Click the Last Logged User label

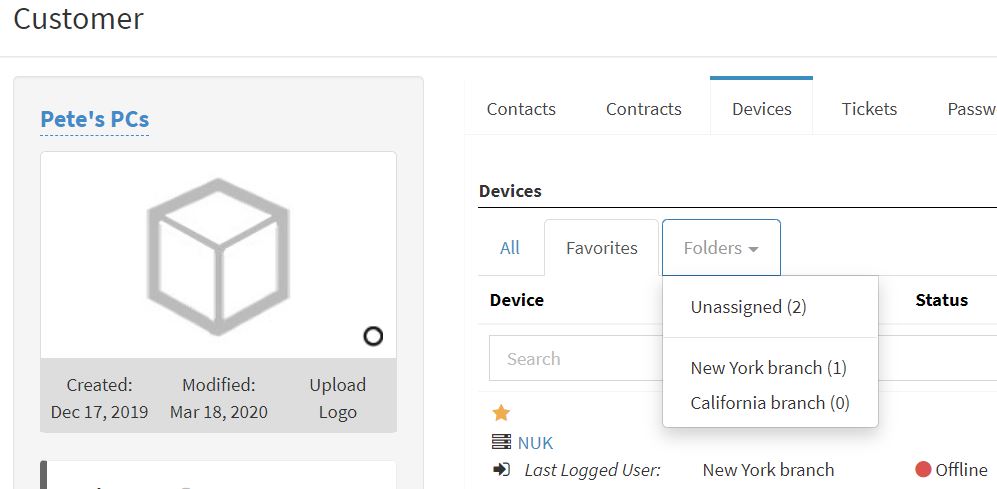[x=593, y=470]
